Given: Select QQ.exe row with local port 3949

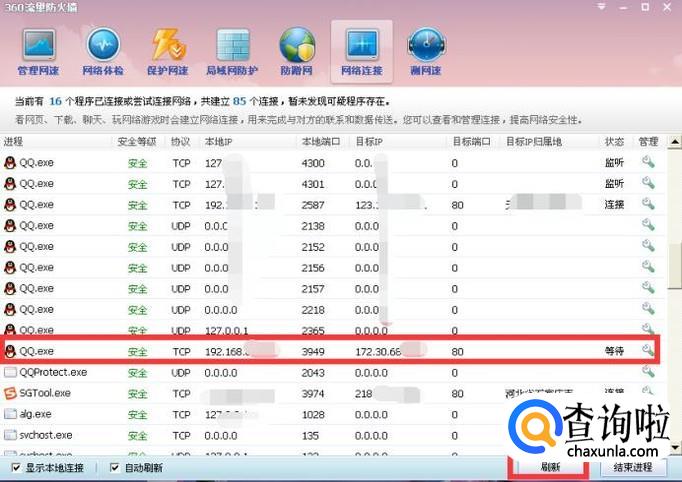Looking at the screenshot, I should click(331, 351).
